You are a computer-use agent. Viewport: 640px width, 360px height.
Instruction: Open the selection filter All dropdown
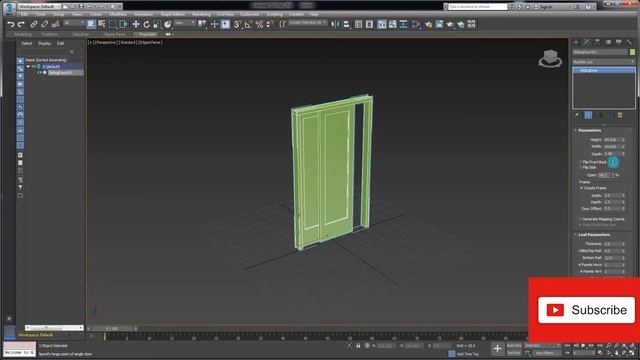tap(73, 23)
